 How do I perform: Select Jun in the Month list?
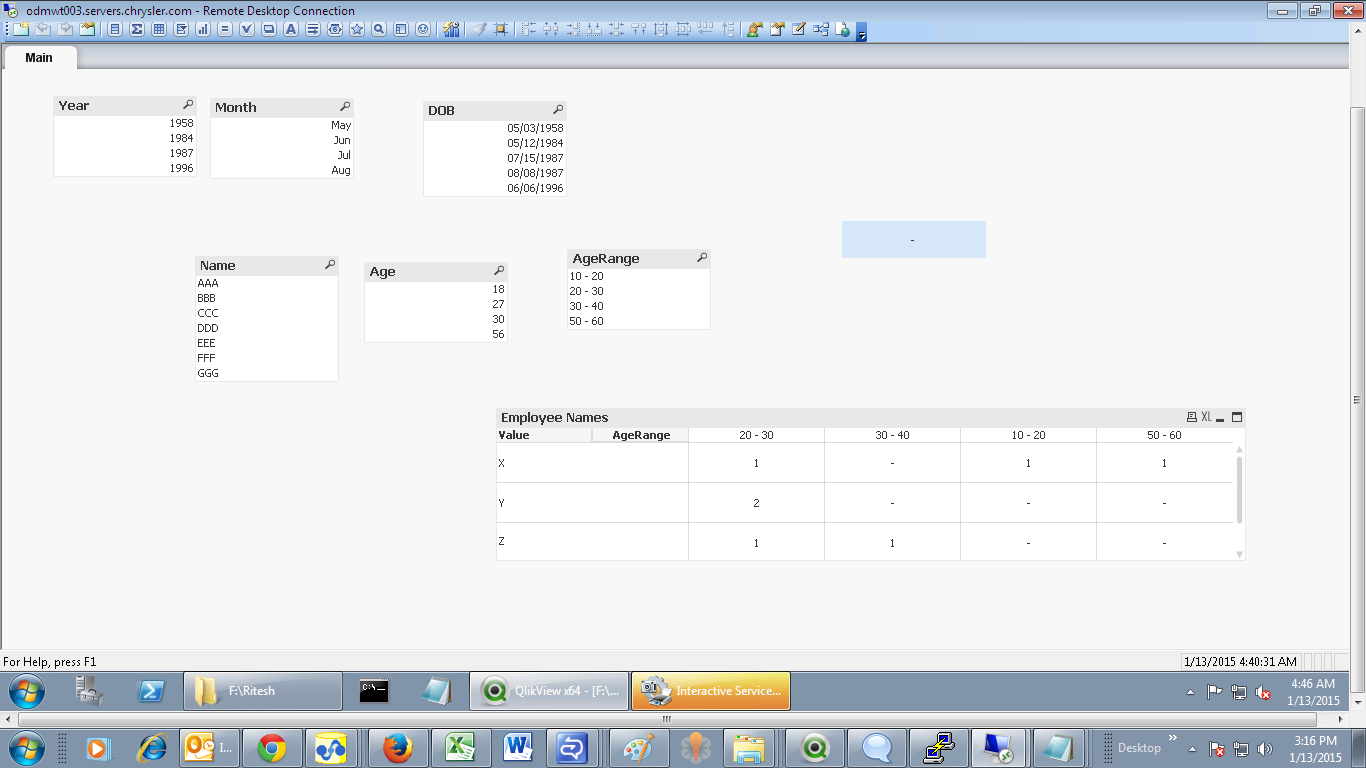282,141
